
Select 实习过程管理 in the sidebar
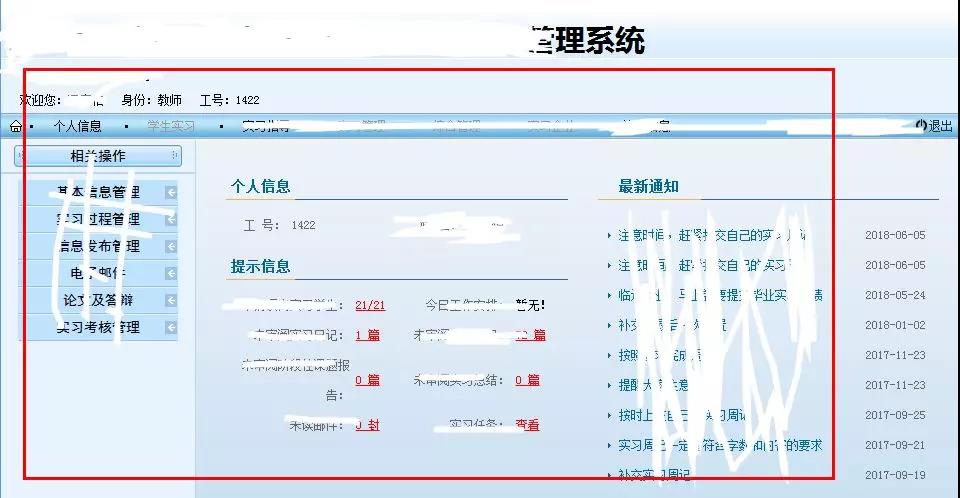99,219
